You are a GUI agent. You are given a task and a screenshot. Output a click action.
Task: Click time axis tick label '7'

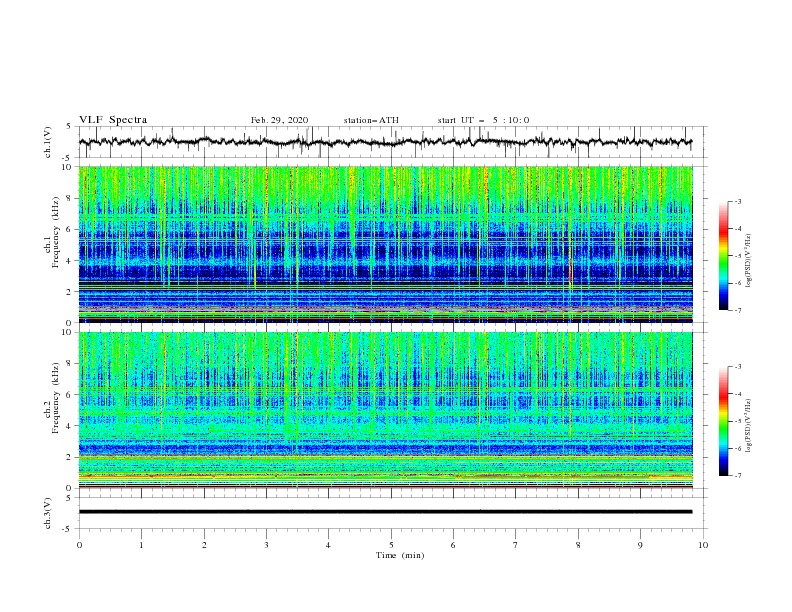pos(516,545)
